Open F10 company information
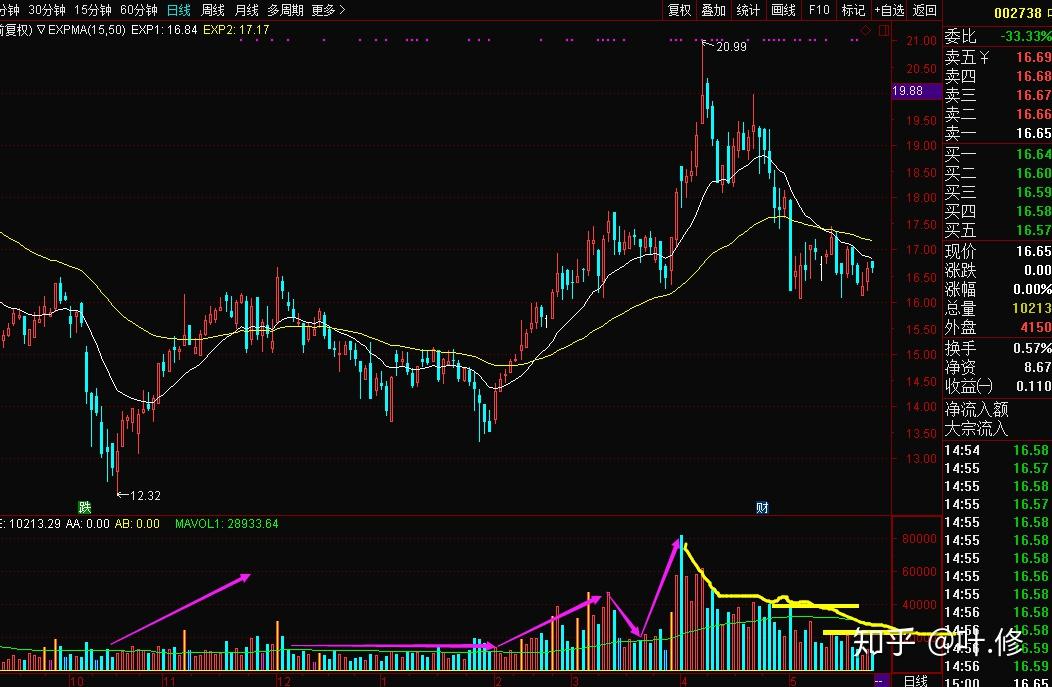This screenshot has width=1052, height=687. (819, 10)
